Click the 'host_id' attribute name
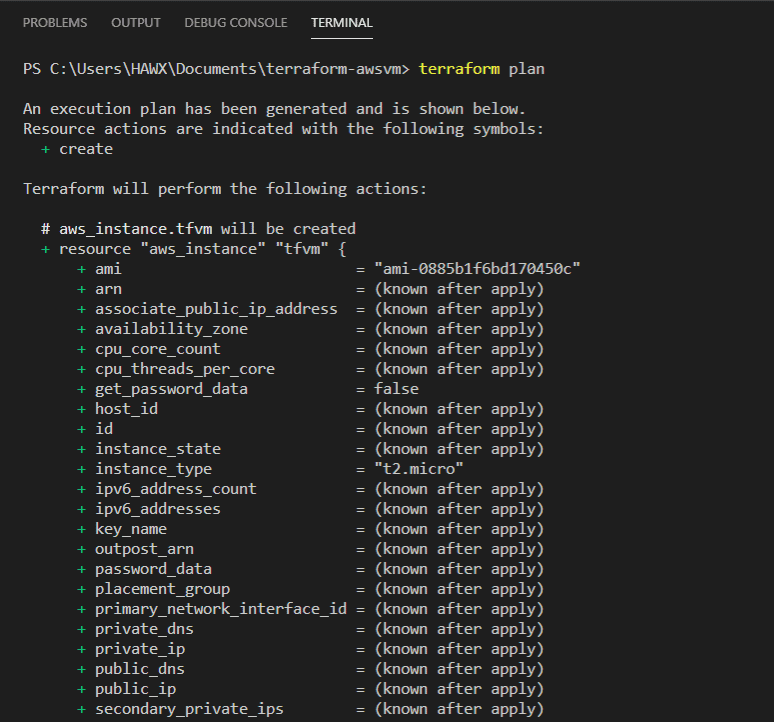The height and width of the screenshot is (722, 774). 126,409
